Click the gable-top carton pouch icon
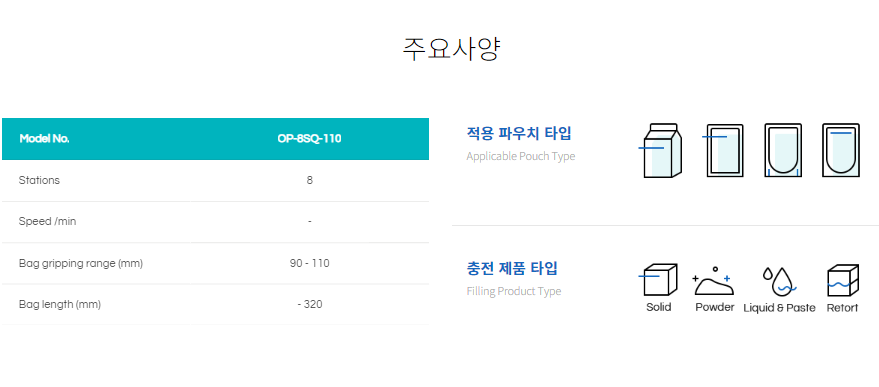879x387 pixels. [x=661, y=150]
